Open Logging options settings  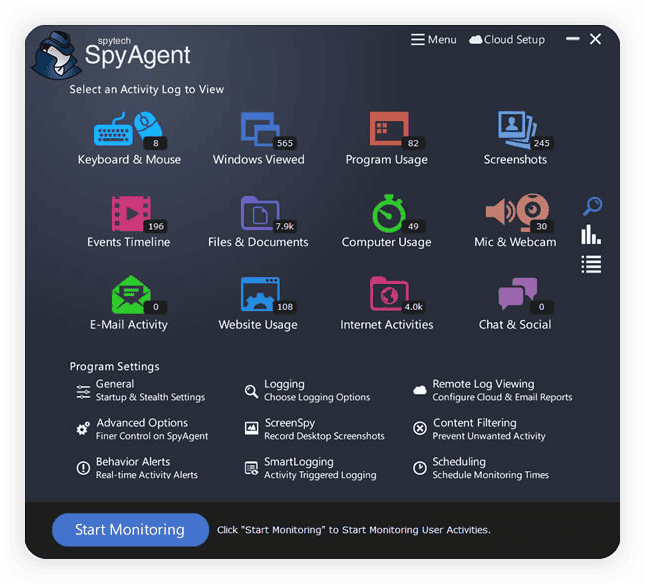(x=307, y=390)
